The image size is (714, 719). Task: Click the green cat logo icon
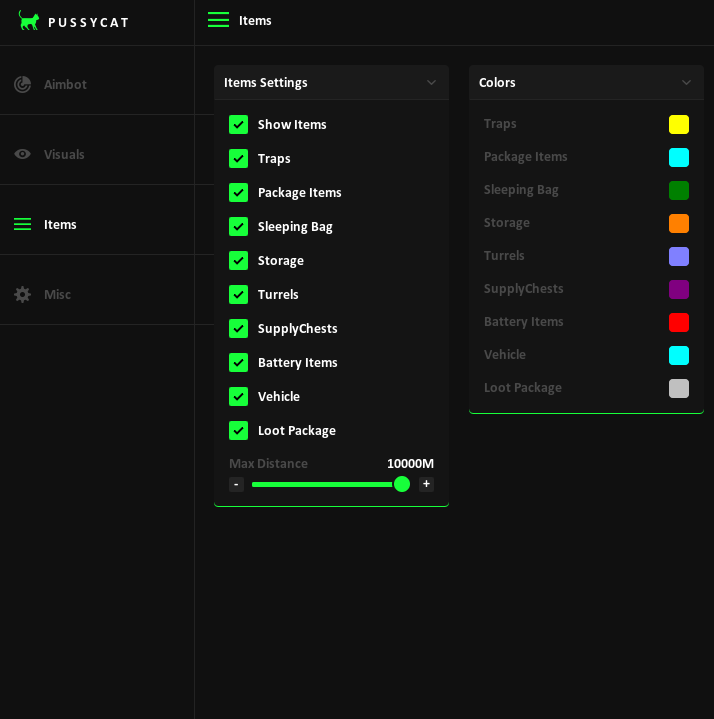click(29, 21)
